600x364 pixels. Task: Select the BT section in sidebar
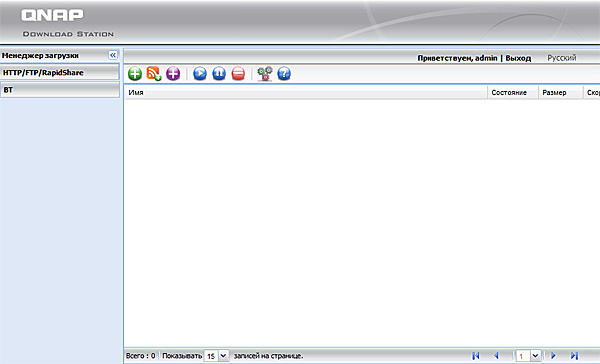click(60, 90)
